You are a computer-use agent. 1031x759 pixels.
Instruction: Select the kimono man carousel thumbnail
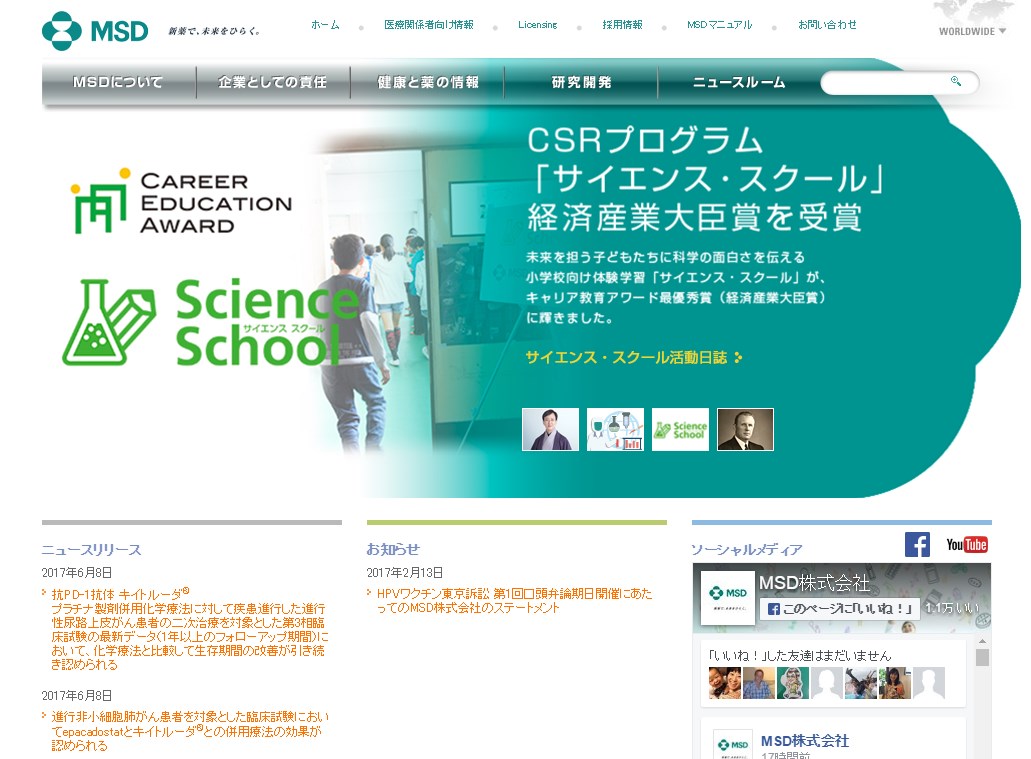550,429
